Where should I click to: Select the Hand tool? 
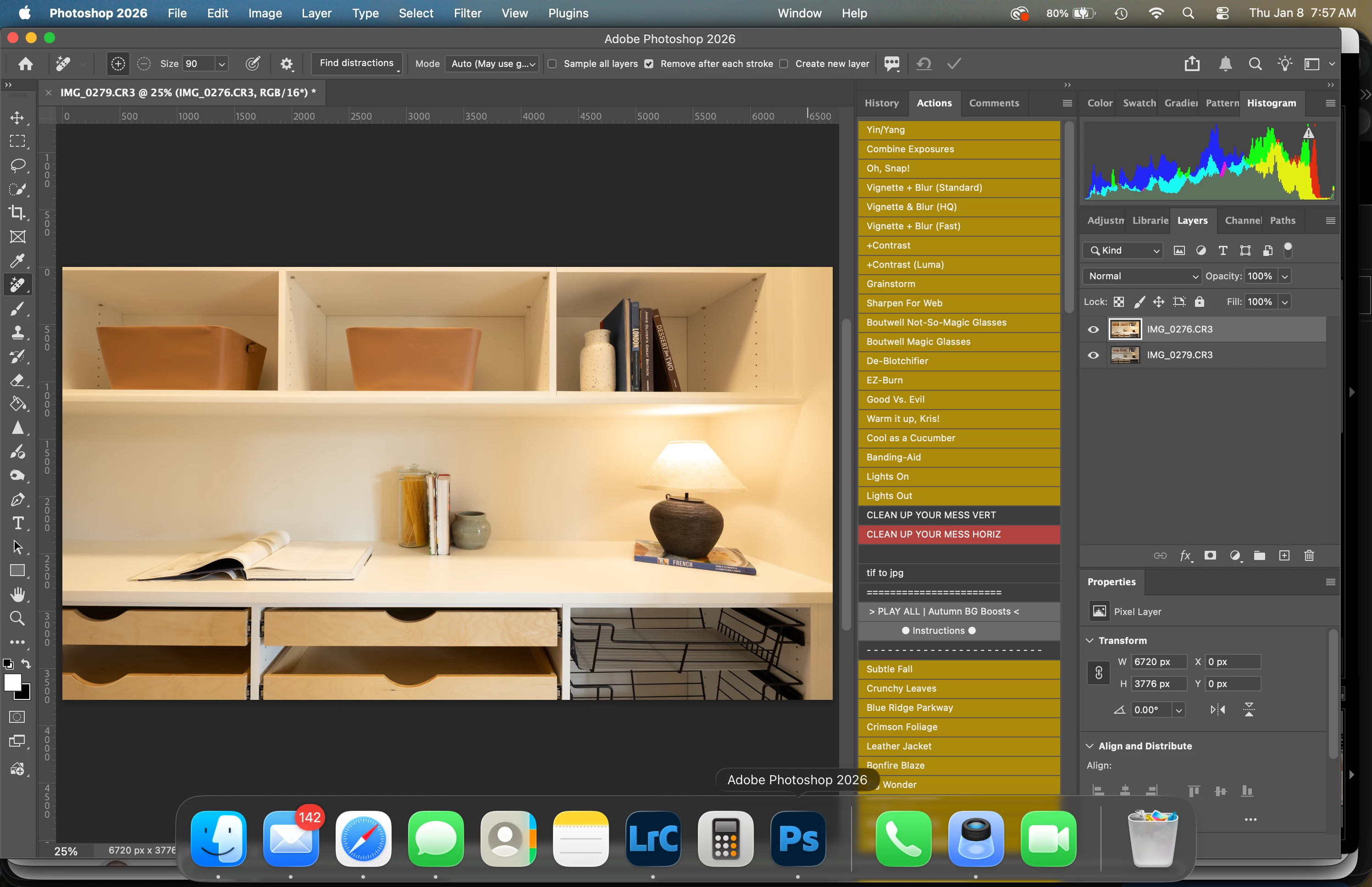coord(17,594)
